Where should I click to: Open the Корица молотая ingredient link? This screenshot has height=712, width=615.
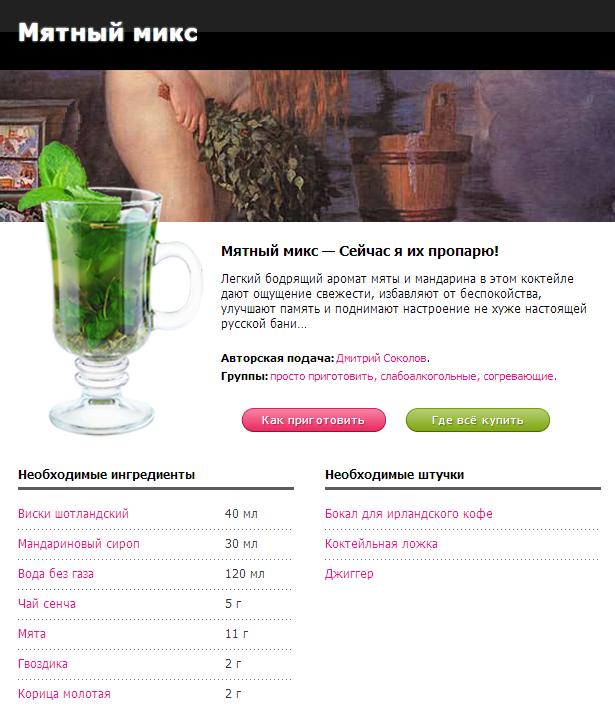pos(64,693)
